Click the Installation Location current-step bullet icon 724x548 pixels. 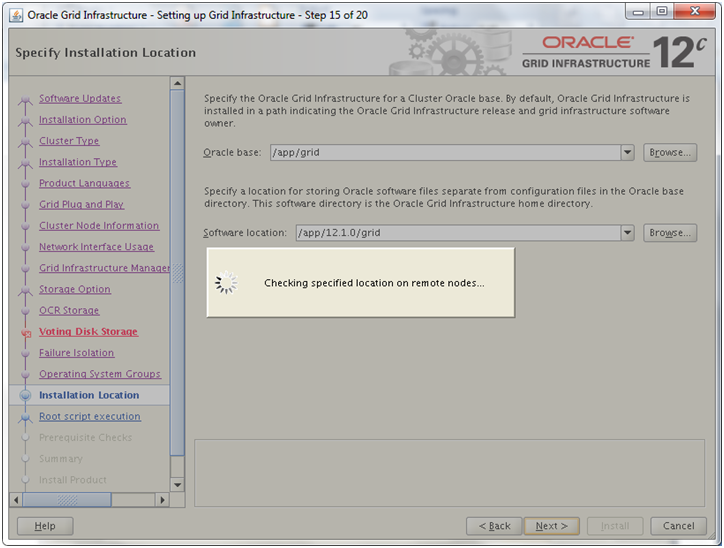[x=25, y=396]
